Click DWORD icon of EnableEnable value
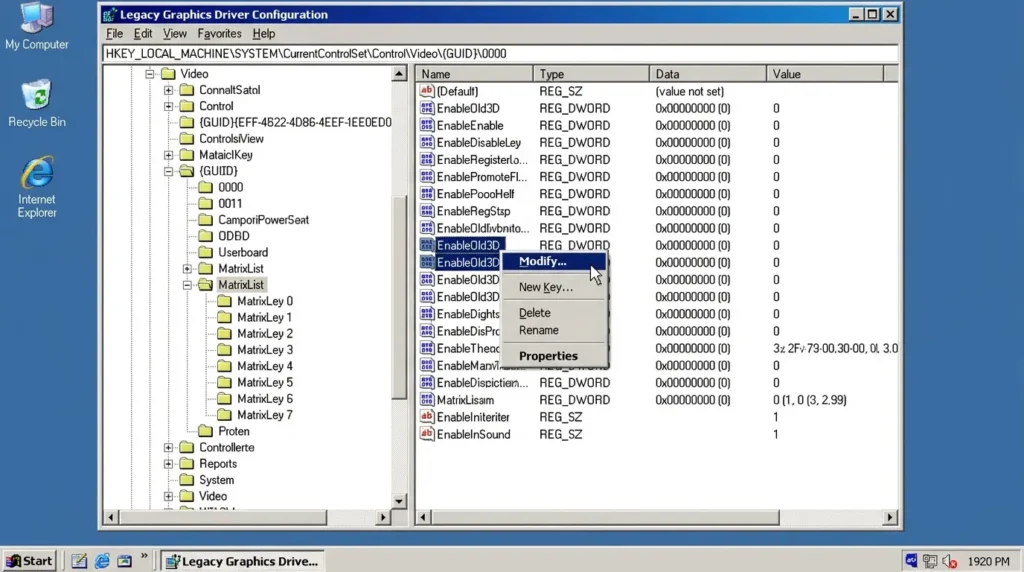Image resolution: width=1024 pixels, height=572 pixels. (x=427, y=125)
